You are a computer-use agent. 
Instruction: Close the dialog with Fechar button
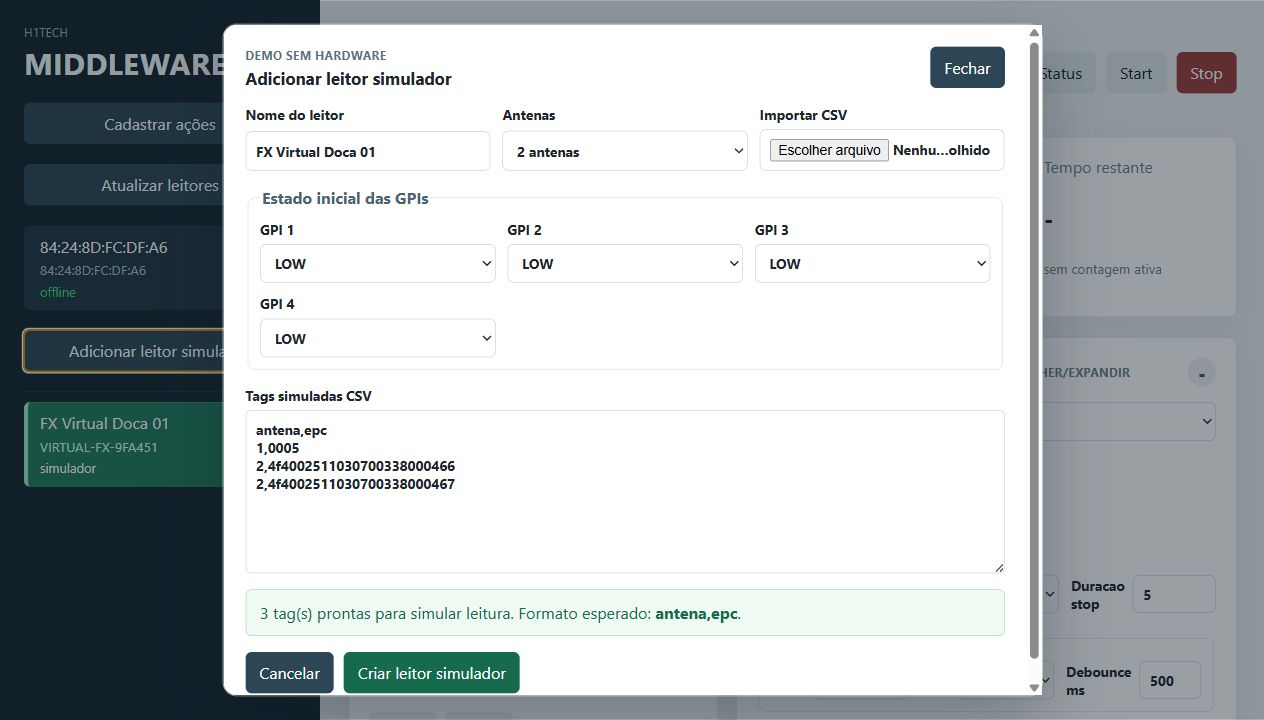click(967, 68)
